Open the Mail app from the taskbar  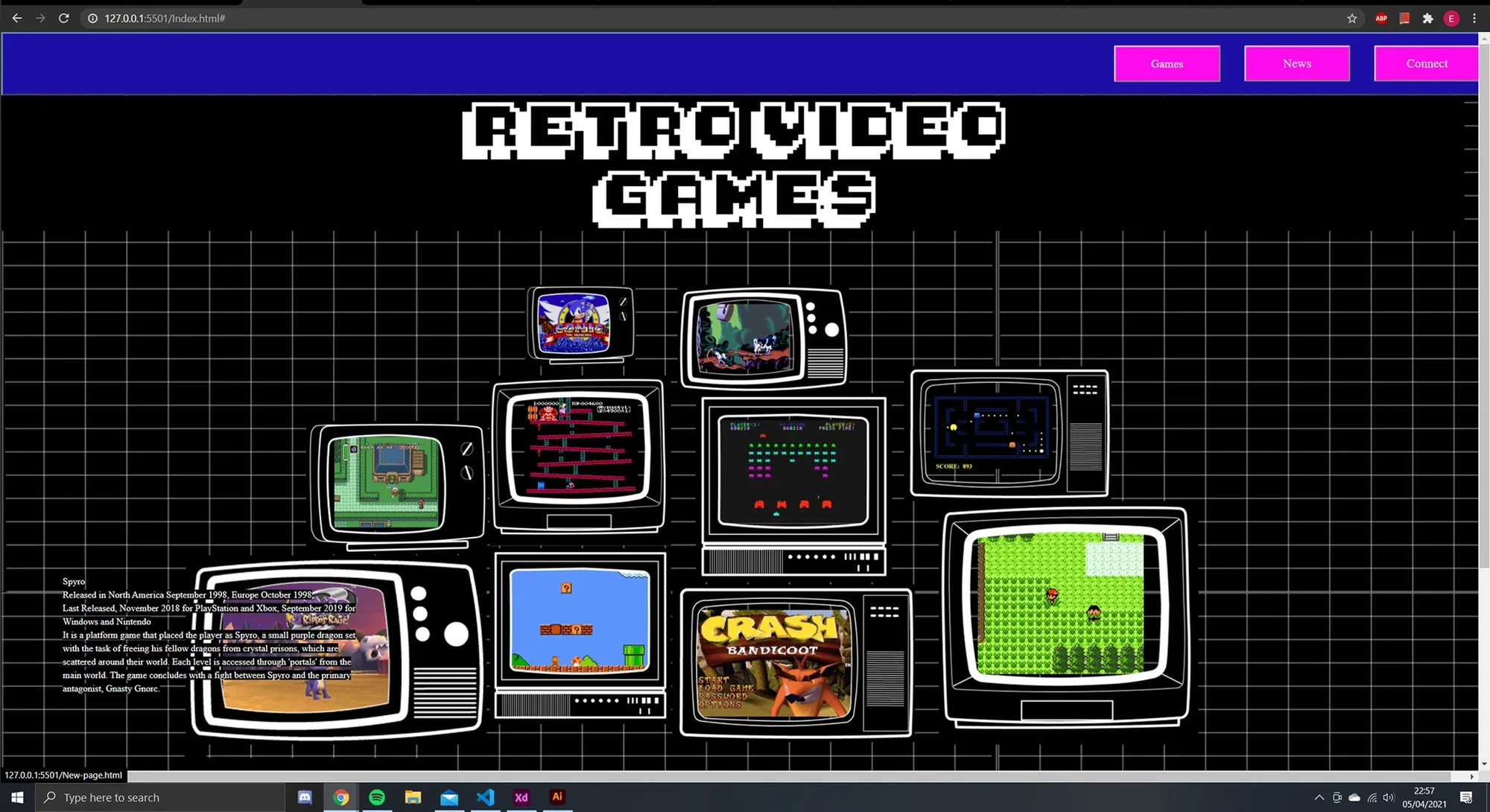pos(449,797)
